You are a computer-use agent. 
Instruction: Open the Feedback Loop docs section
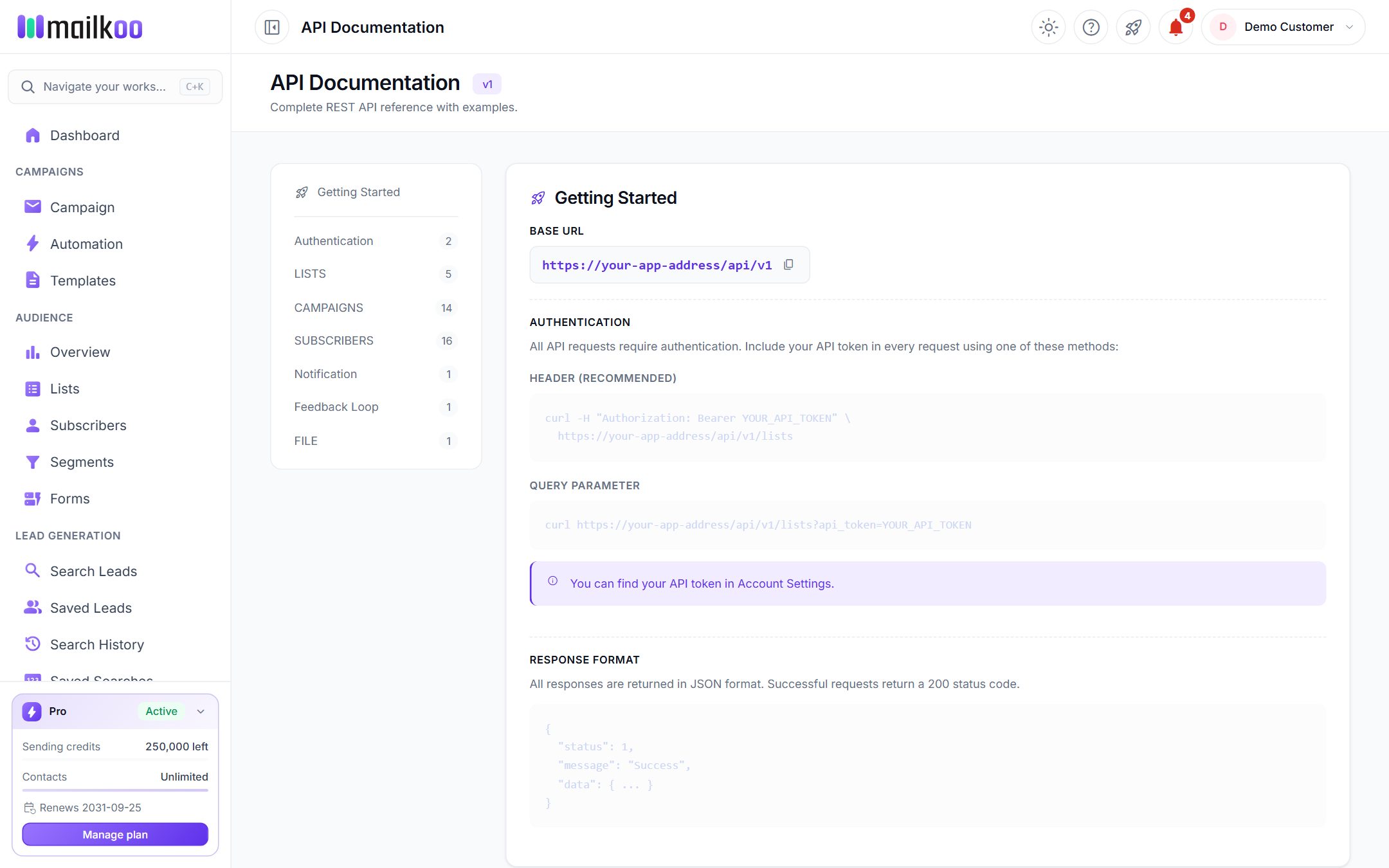pos(376,407)
